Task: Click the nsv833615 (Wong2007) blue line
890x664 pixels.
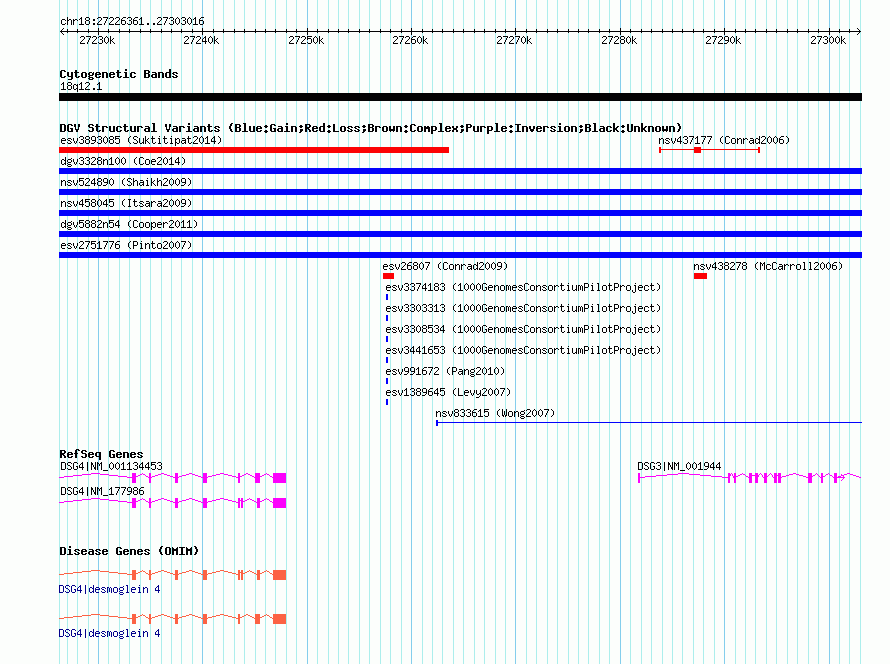Action: 649,423
